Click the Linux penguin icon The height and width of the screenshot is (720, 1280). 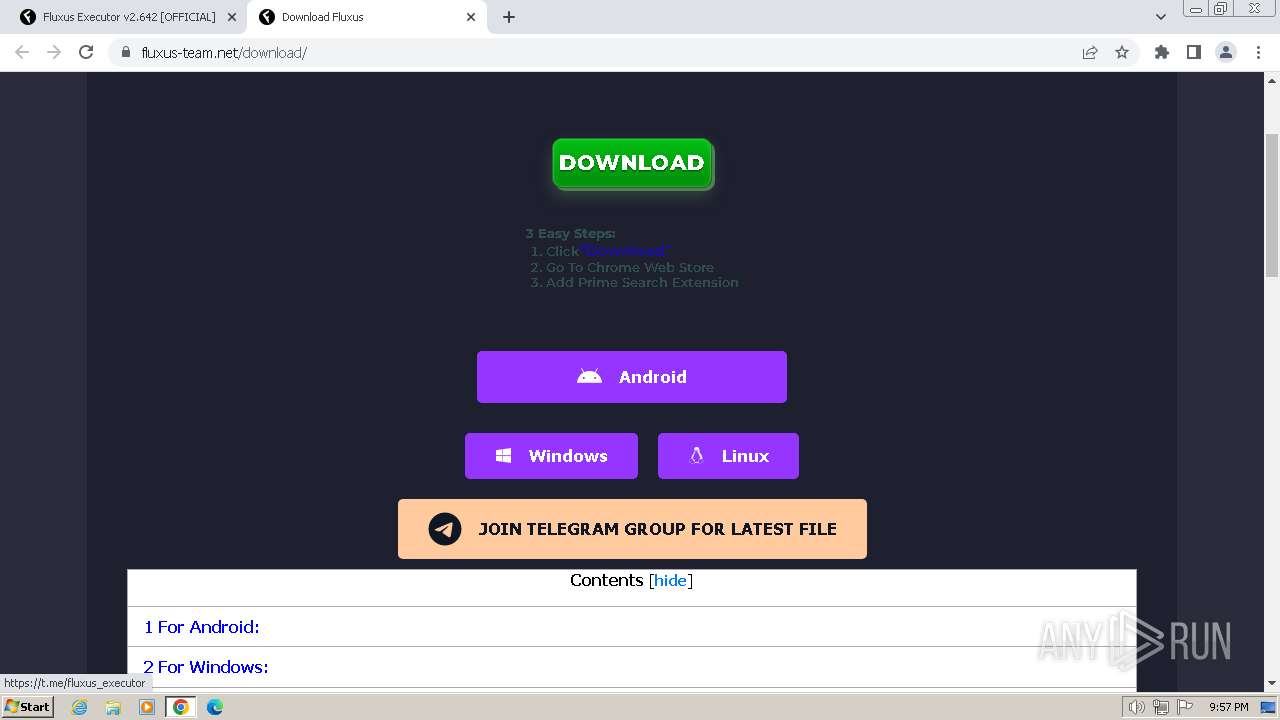point(696,456)
